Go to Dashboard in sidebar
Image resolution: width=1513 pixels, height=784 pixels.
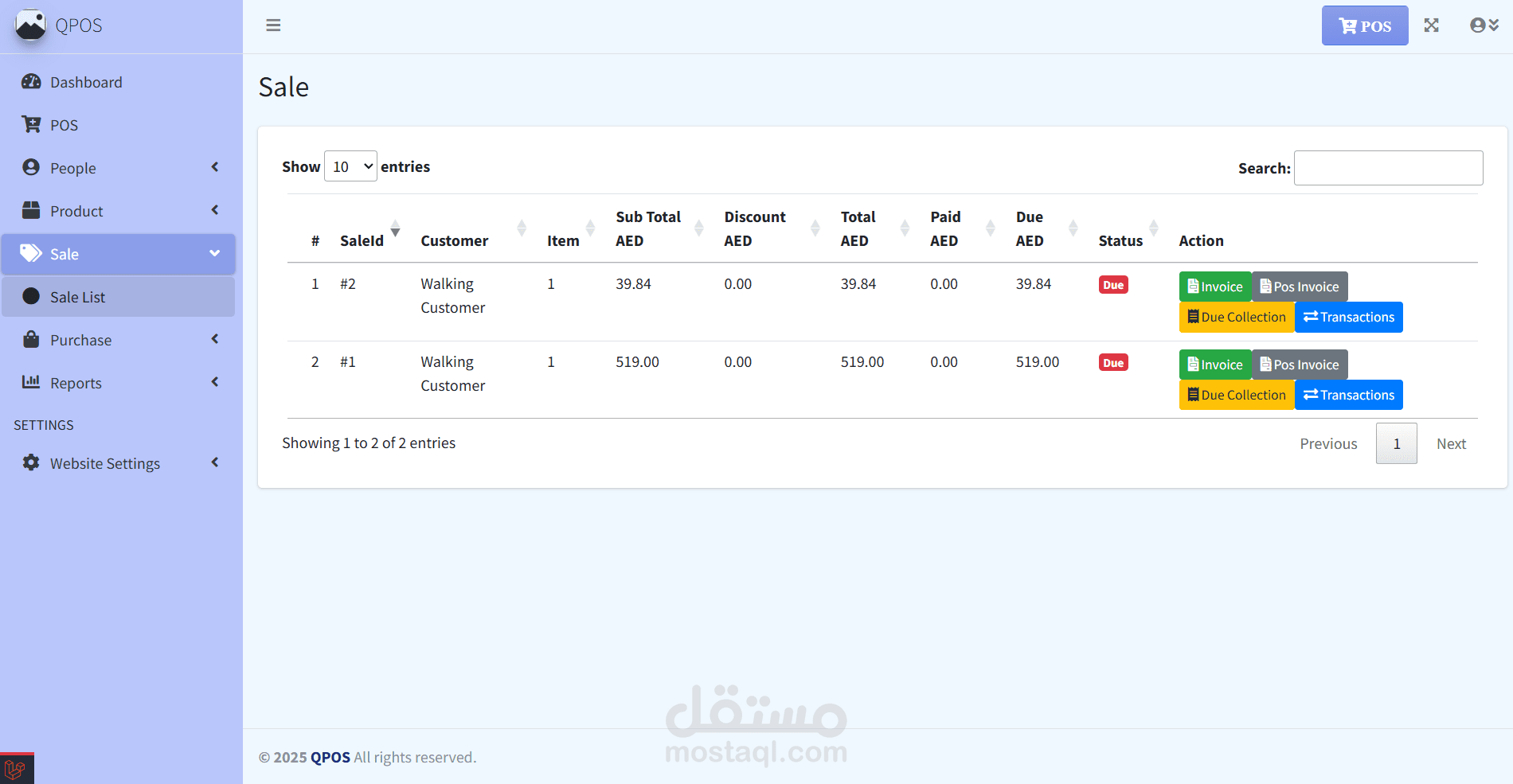(118, 82)
